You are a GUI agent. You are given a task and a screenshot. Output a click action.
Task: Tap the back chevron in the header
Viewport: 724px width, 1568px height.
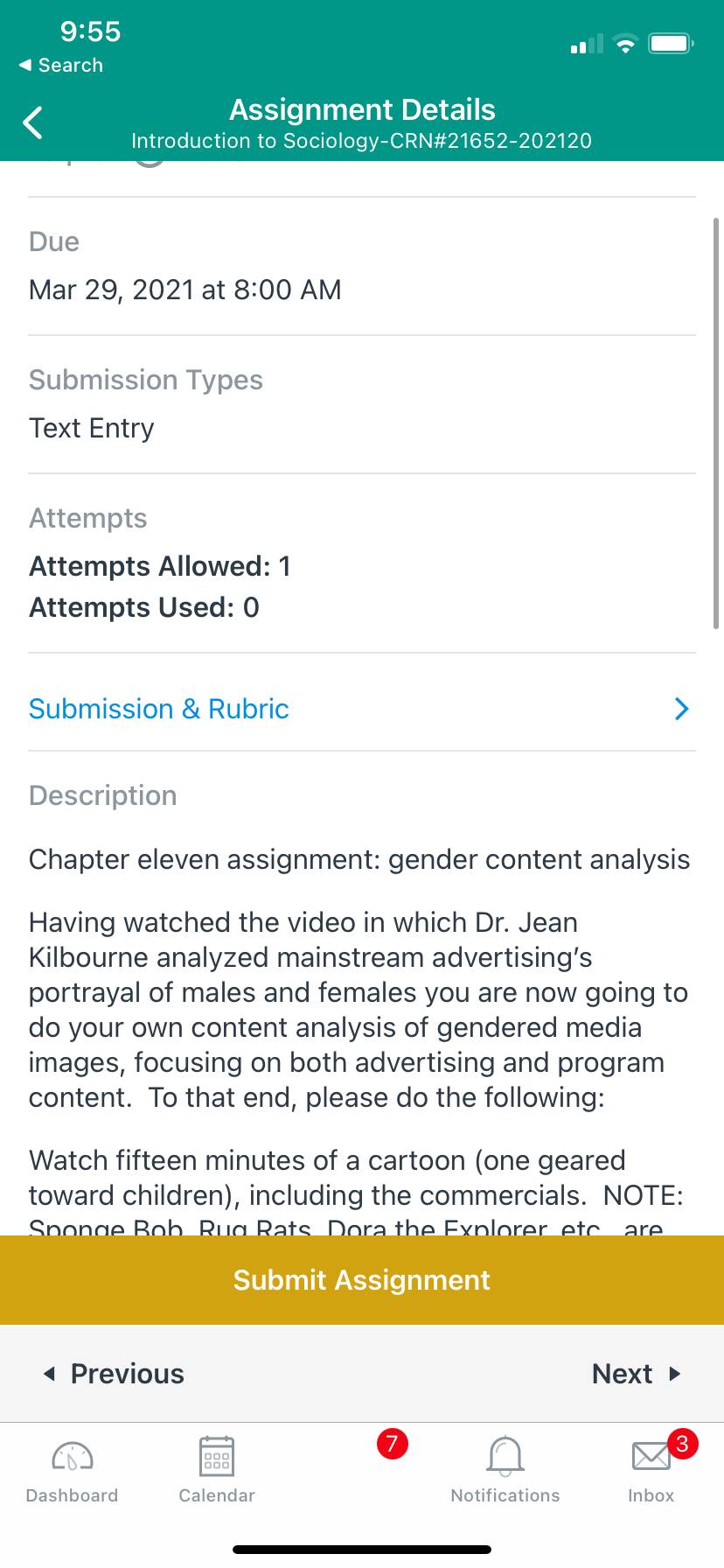(33, 122)
